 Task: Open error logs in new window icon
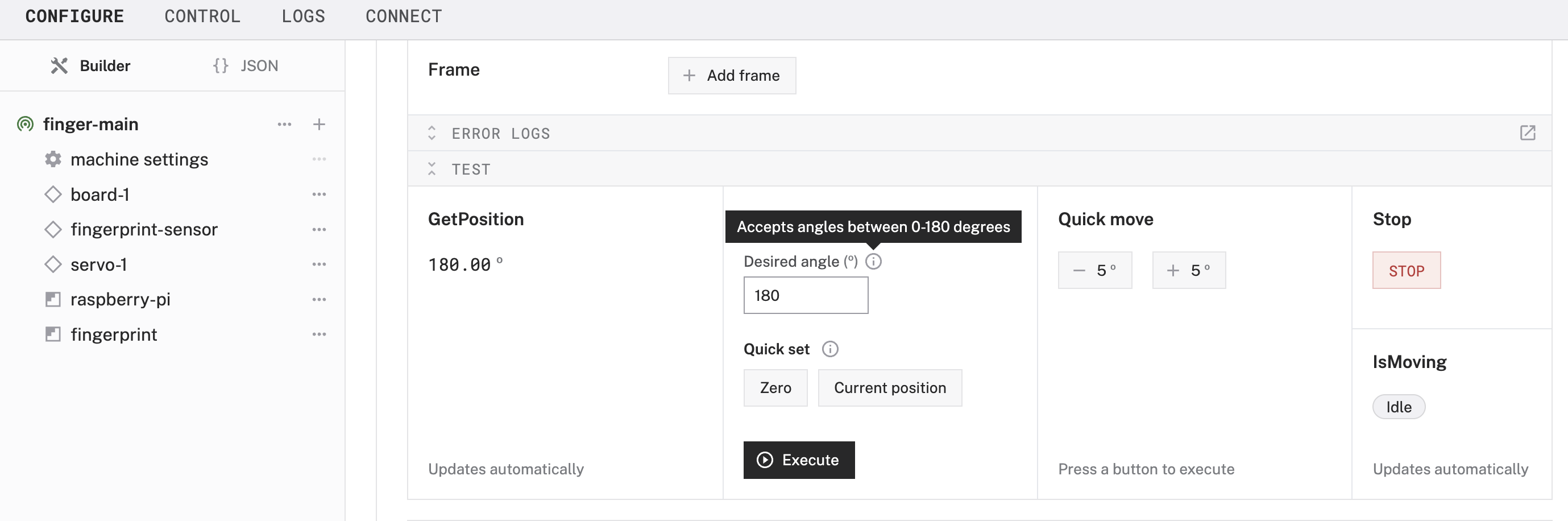[x=1527, y=133]
